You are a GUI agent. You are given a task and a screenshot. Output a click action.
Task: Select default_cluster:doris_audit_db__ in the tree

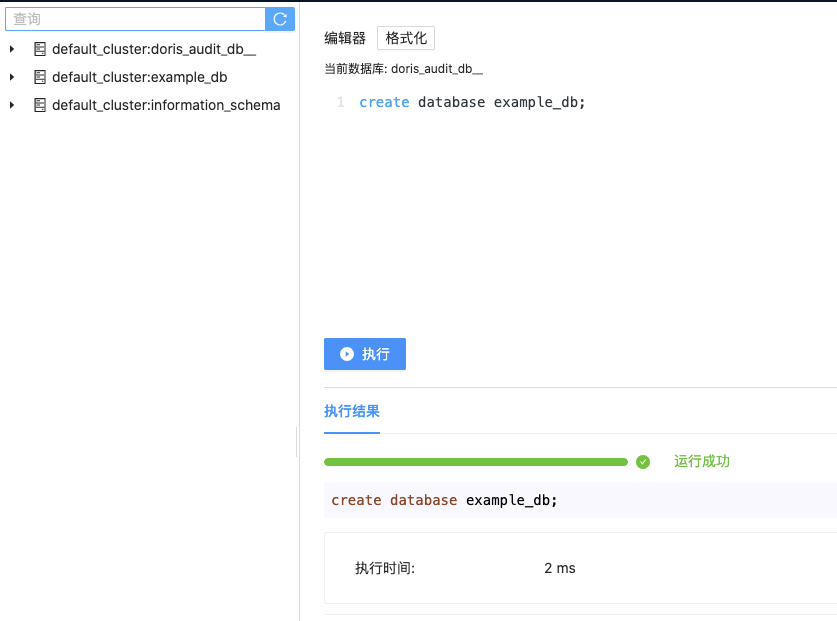pyautogui.click(x=154, y=49)
